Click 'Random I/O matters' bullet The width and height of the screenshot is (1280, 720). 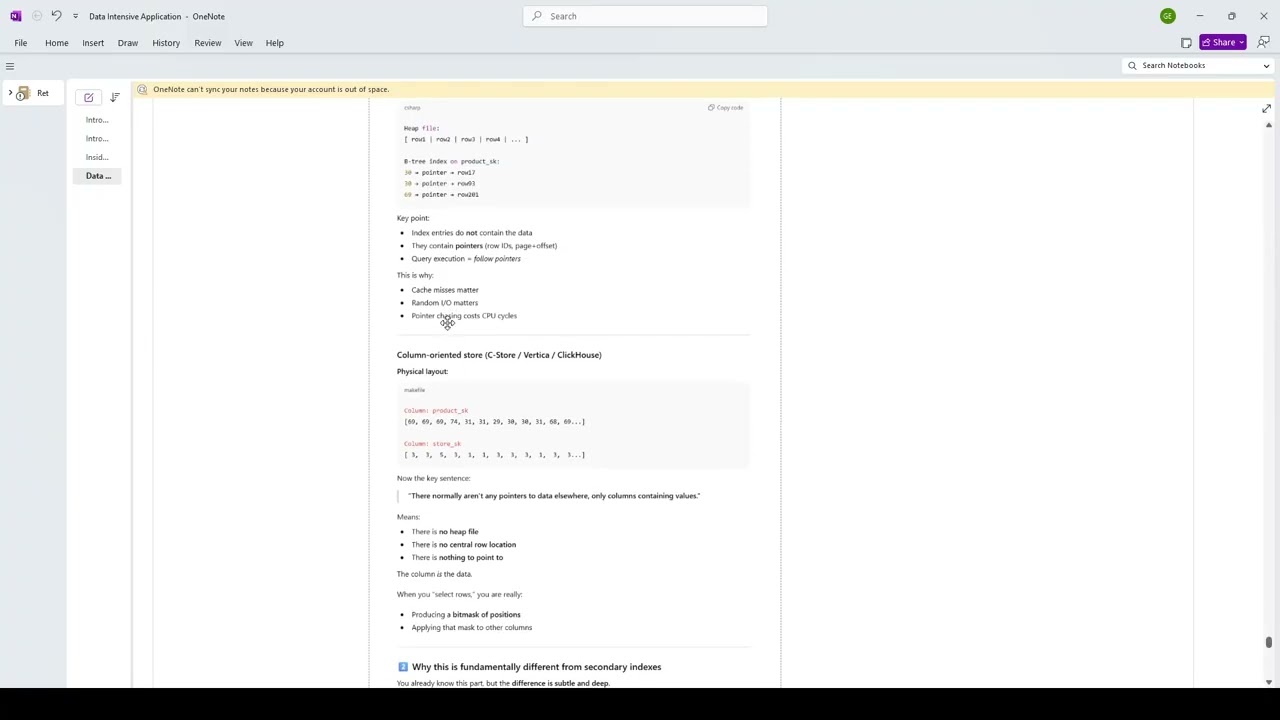445,303
